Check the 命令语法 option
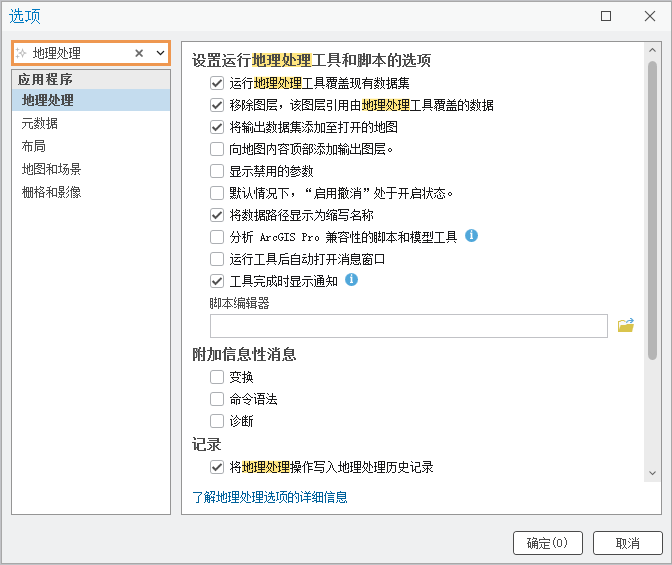Image resolution: width=672 pixels, height=565 pixels. click(x=217, y=399)
